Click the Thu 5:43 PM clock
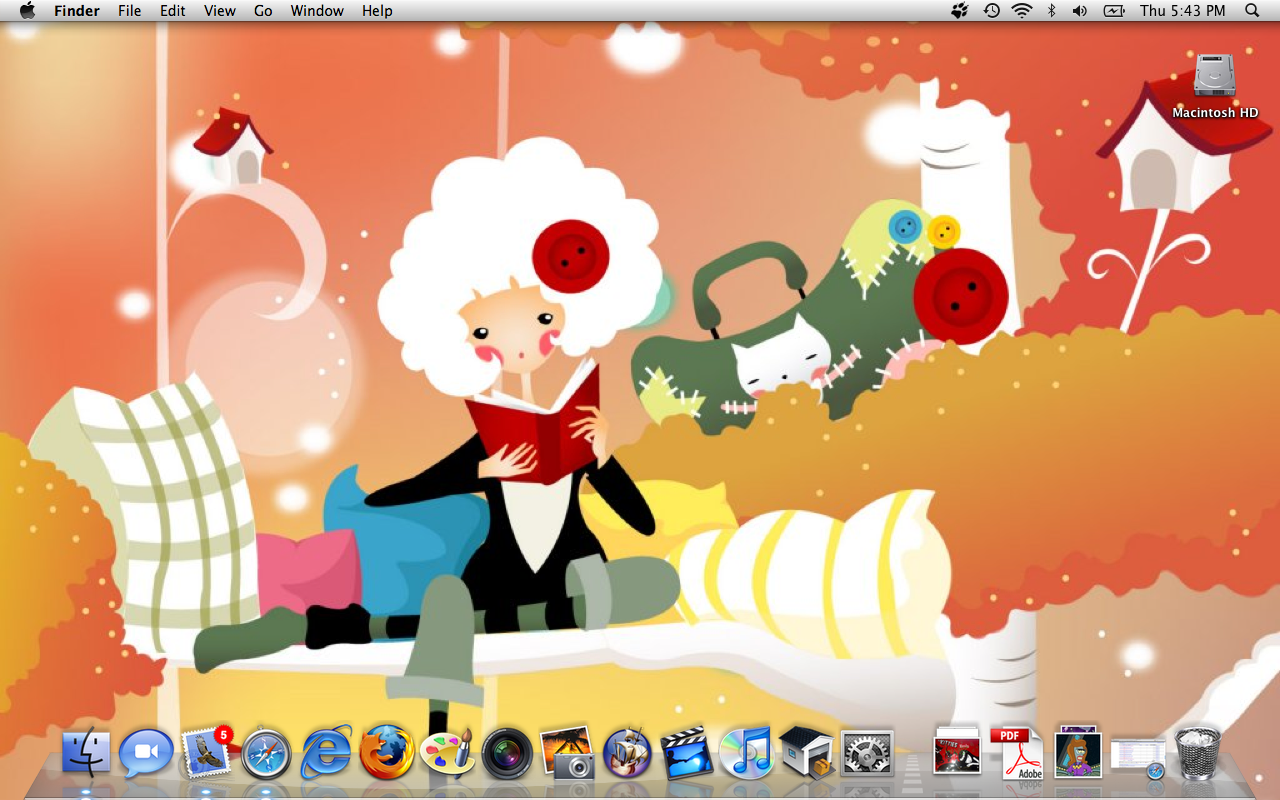The width and height of the screenshot is (1280, 800). pyautogui.click(x=1182, y=11)
